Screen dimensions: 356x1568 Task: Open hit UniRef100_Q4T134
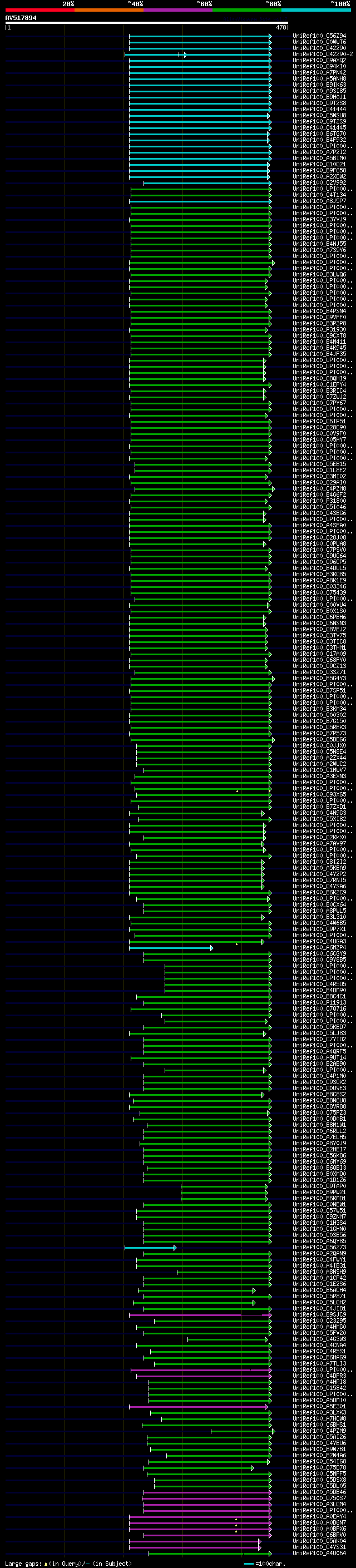319,195
